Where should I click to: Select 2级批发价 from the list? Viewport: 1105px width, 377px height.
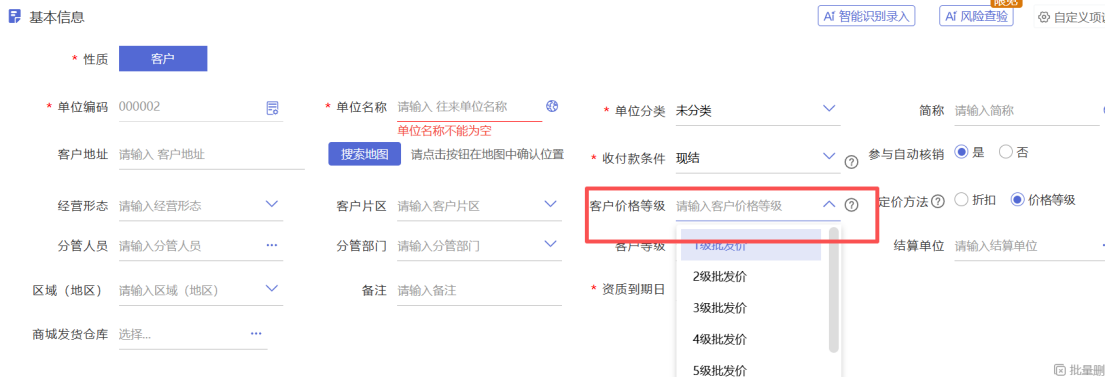pos(751,277)
